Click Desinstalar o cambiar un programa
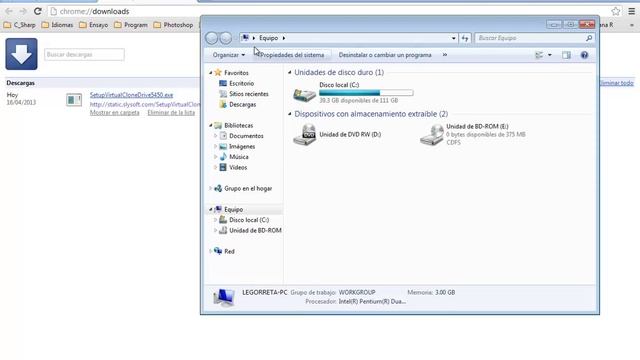 click(385, 55)
